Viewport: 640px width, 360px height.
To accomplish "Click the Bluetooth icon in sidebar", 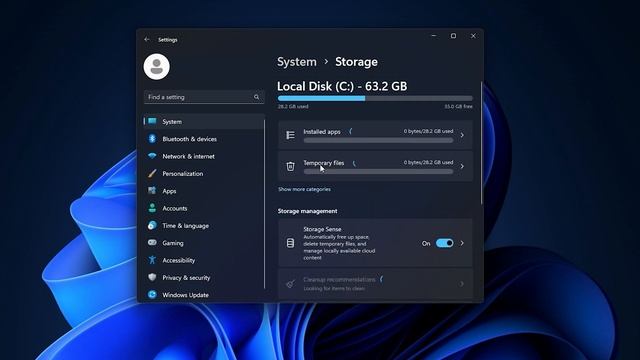I will click(152, 139).
